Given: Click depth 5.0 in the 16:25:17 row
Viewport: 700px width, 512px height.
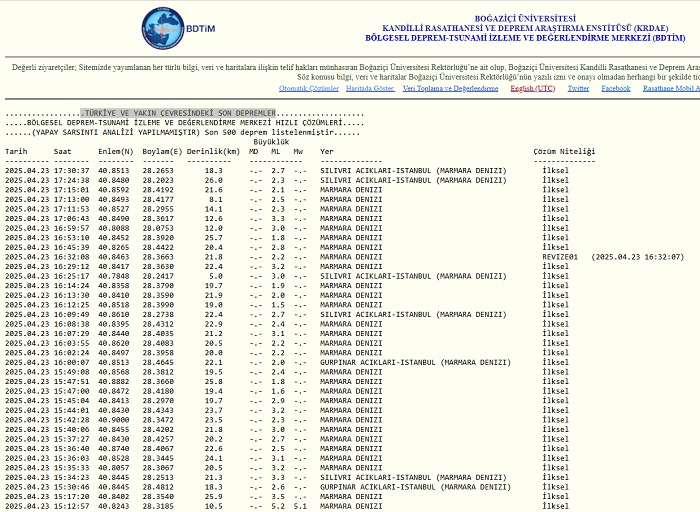Looking at the screenshot, I should coord(216,276).
